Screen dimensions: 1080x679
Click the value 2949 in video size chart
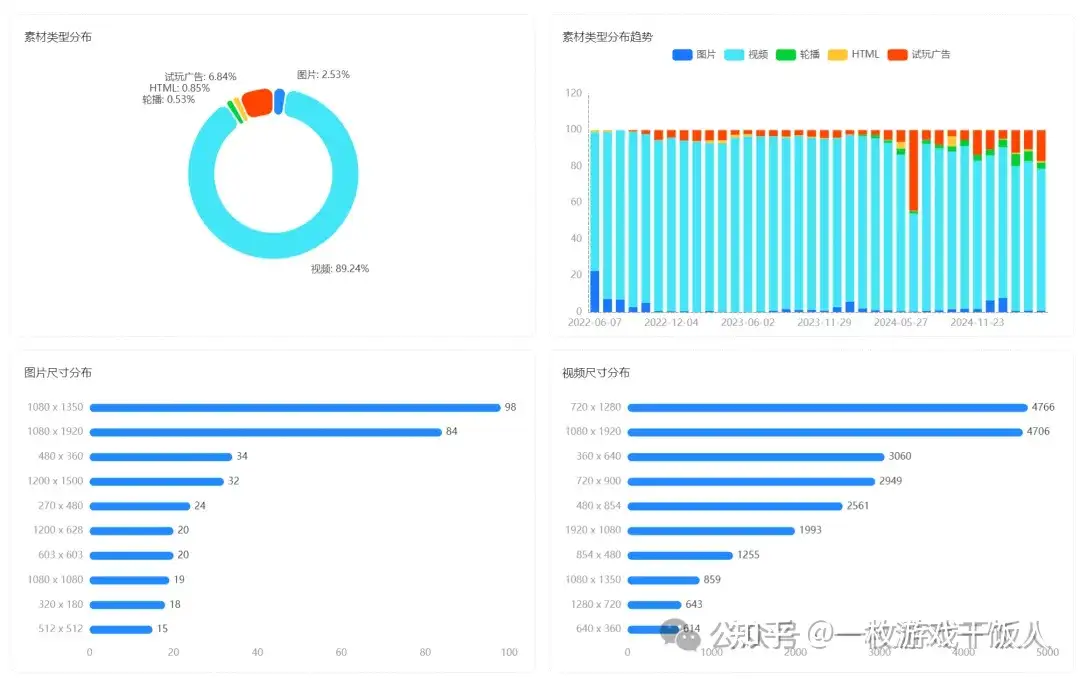click(x=891, y=481)
